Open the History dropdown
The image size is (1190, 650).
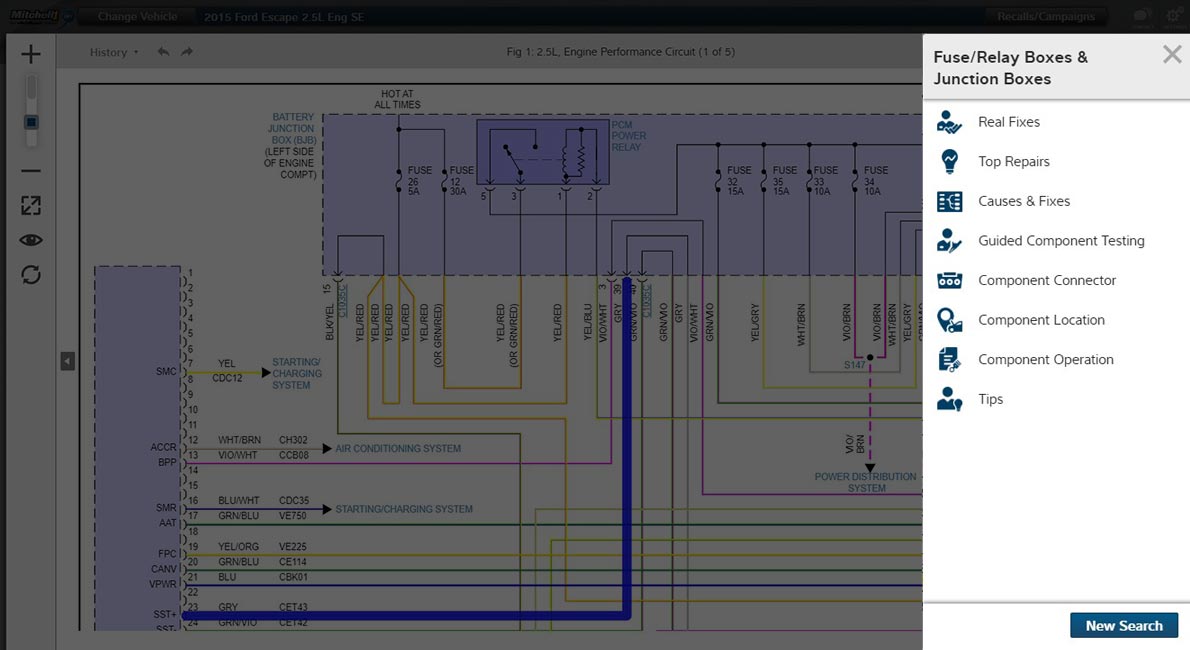[x=114, y=52]
